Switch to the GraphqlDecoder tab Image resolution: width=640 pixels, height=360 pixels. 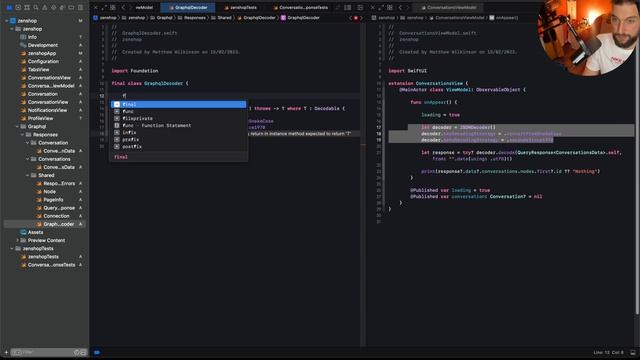pyautogui.click(x=188, y=7)
